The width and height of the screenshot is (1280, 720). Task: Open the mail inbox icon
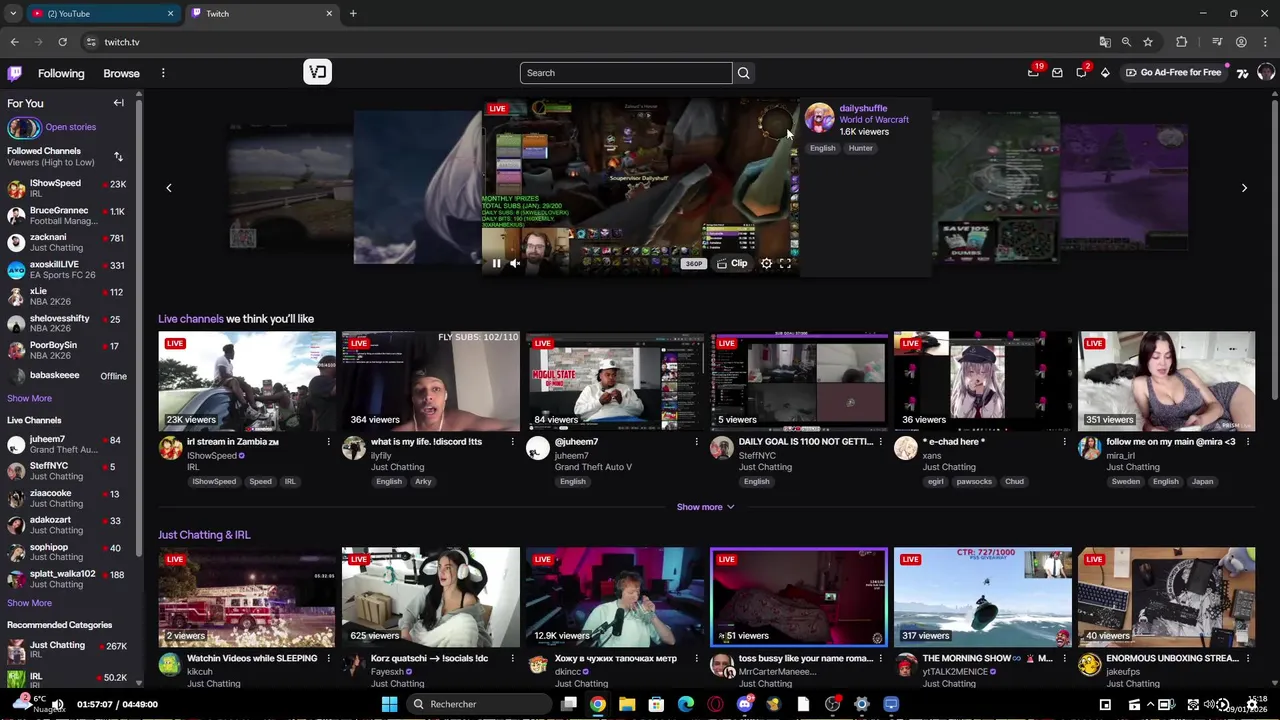click(x=1057, y=72)
